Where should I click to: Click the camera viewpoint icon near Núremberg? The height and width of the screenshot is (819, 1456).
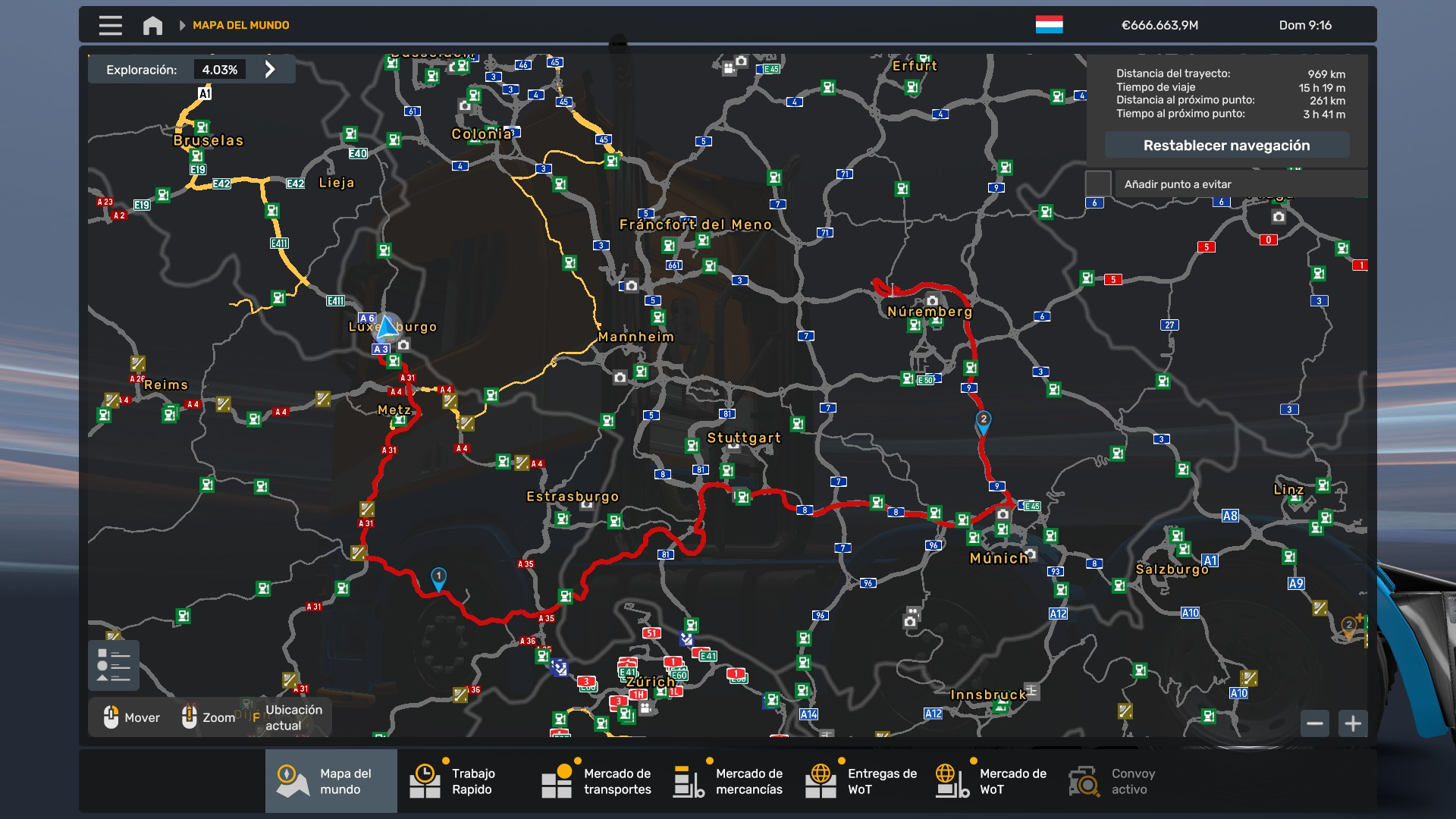coord(932,301)
